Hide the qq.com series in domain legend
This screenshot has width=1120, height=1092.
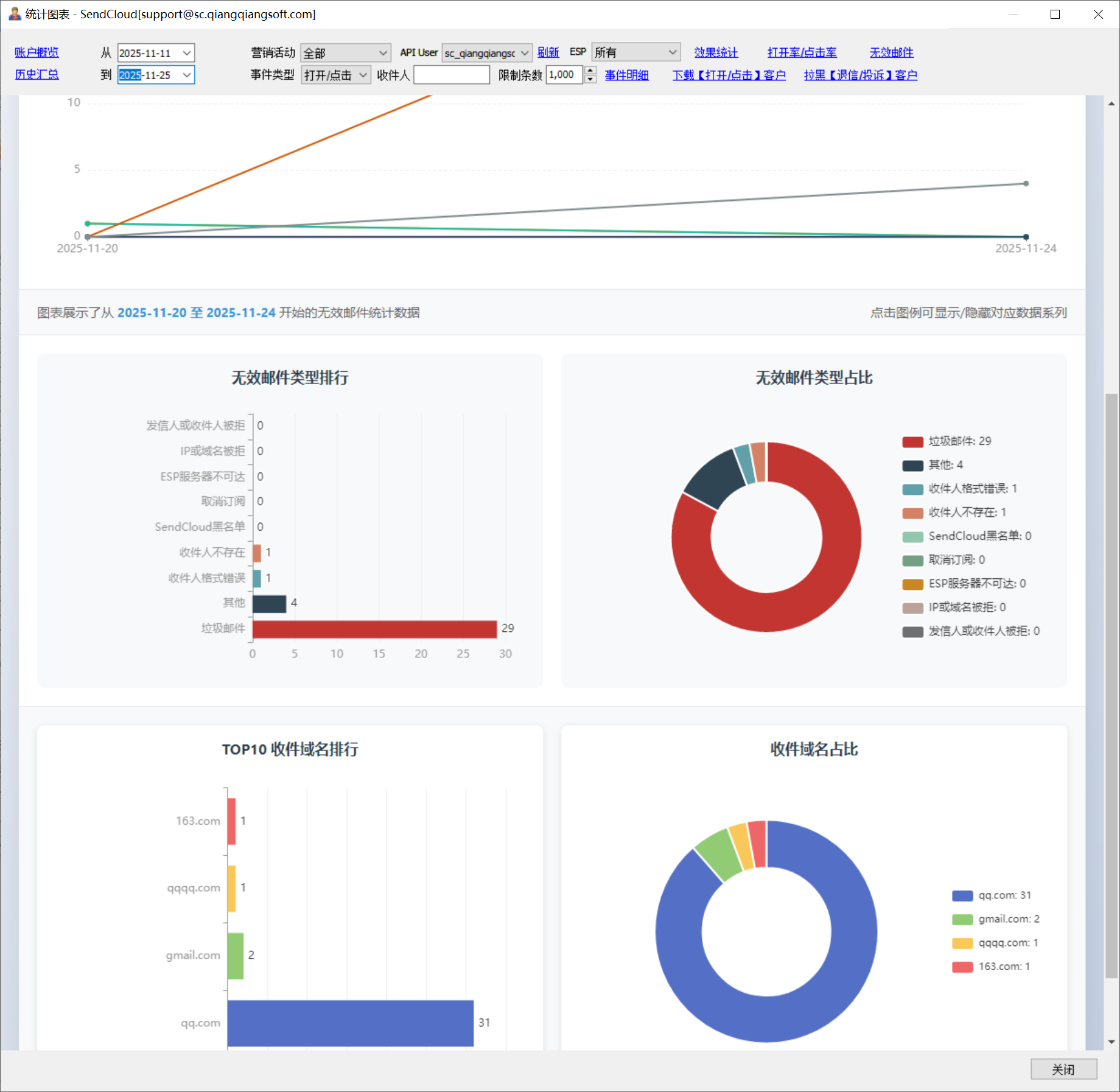coord(992,895)
